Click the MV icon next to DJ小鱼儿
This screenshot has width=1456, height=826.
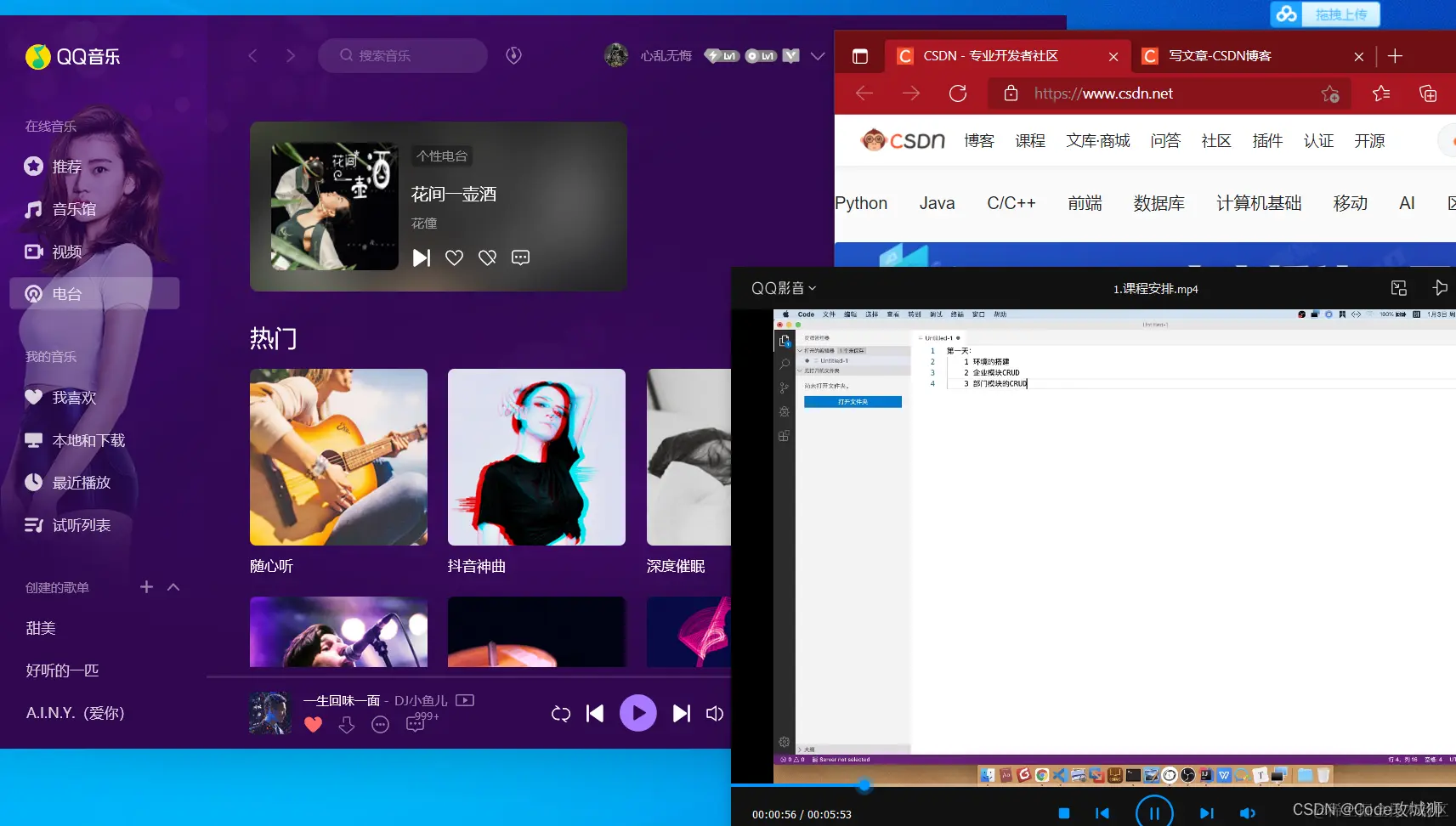(x=464, y=699)
